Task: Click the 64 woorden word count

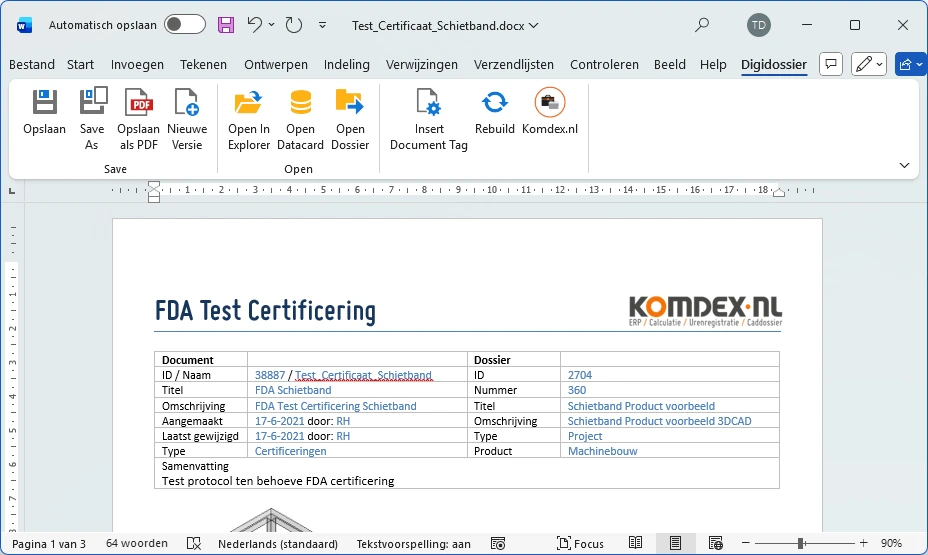Action: (137, 544)
